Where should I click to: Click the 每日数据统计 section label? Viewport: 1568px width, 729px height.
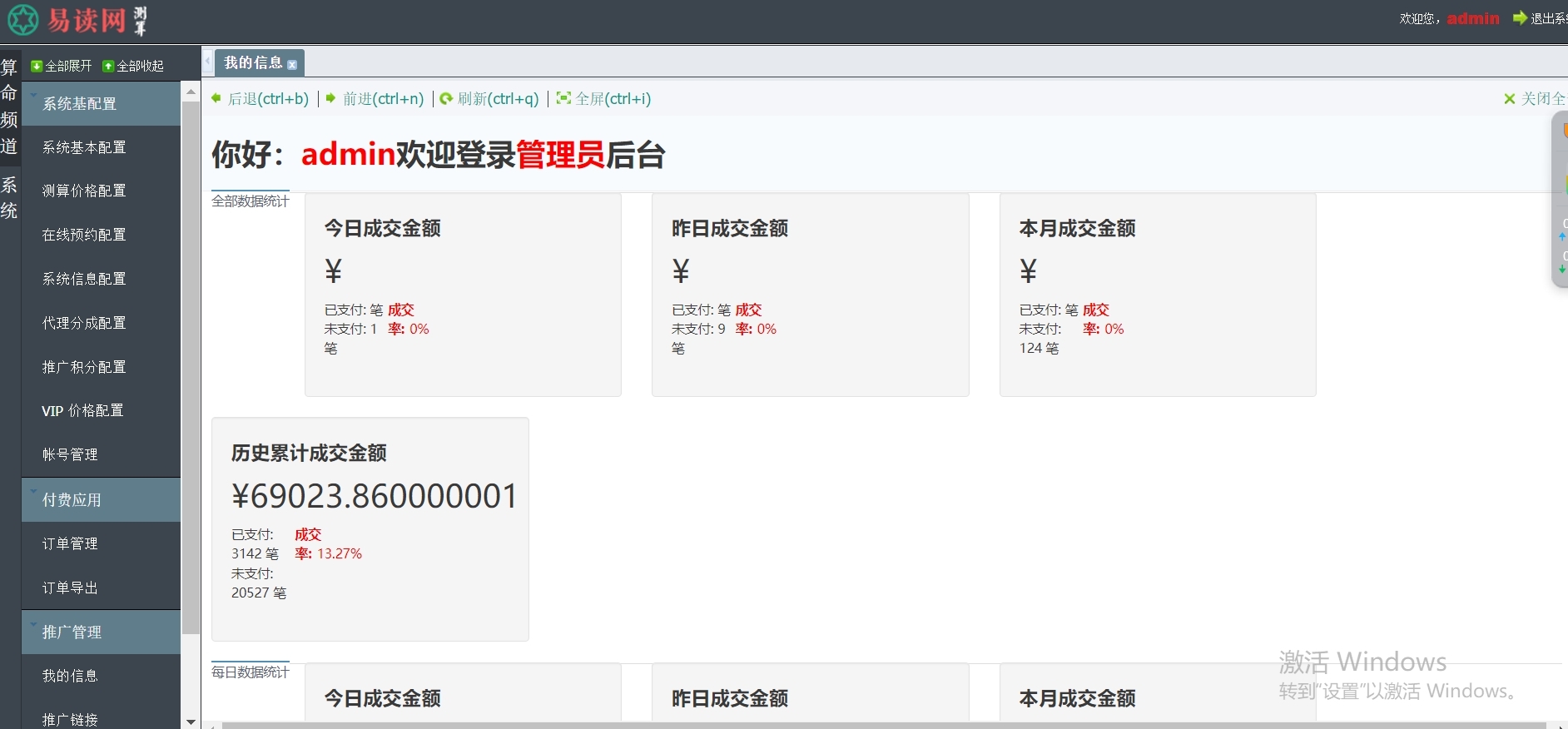[x=251, y=672]
